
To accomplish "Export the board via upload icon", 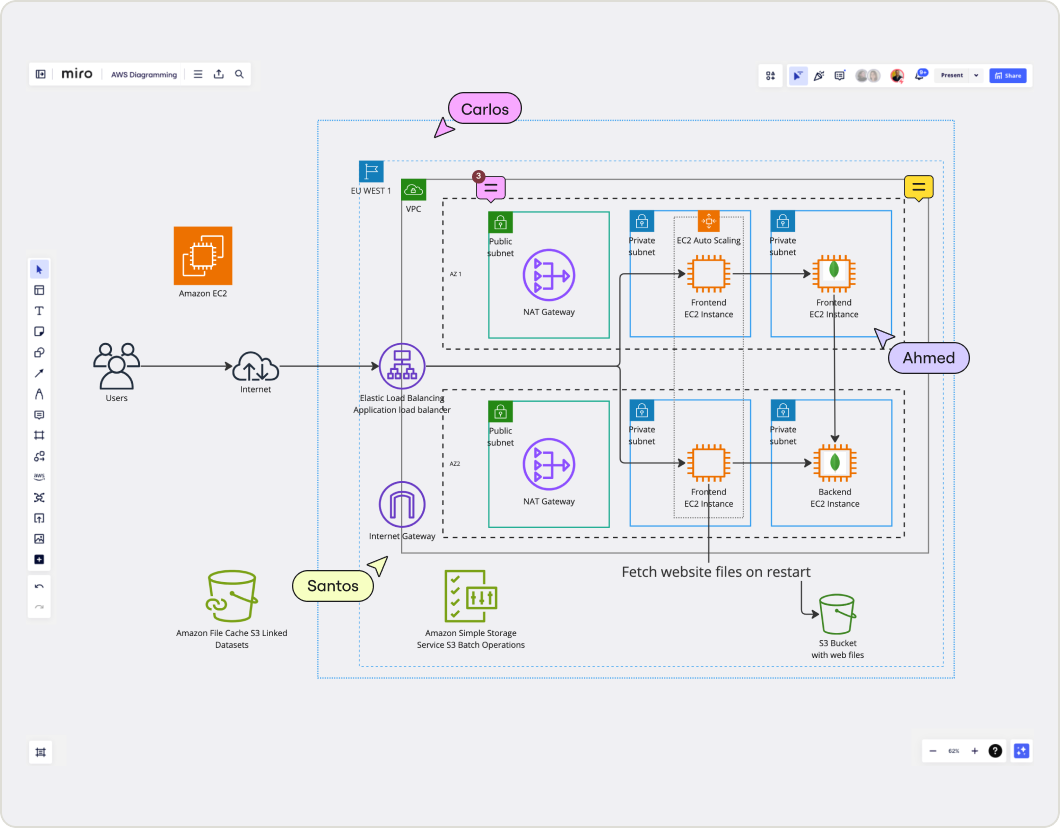I will [x=218, y=74].
